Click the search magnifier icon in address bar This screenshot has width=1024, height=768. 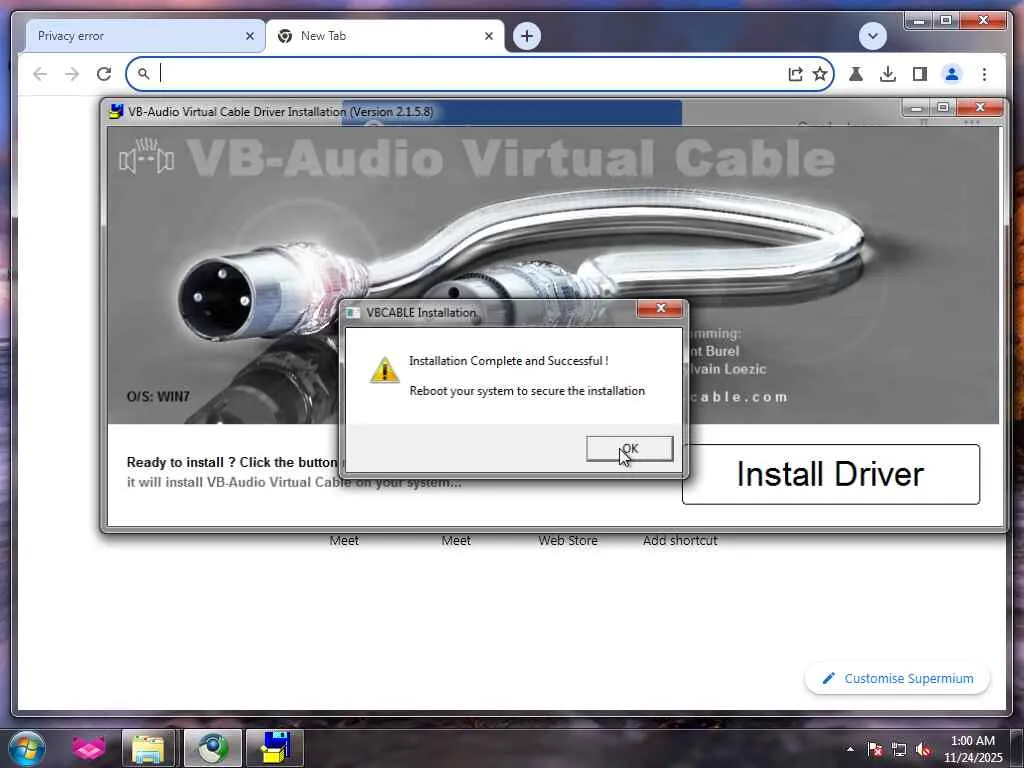click(x=144, y=74)
